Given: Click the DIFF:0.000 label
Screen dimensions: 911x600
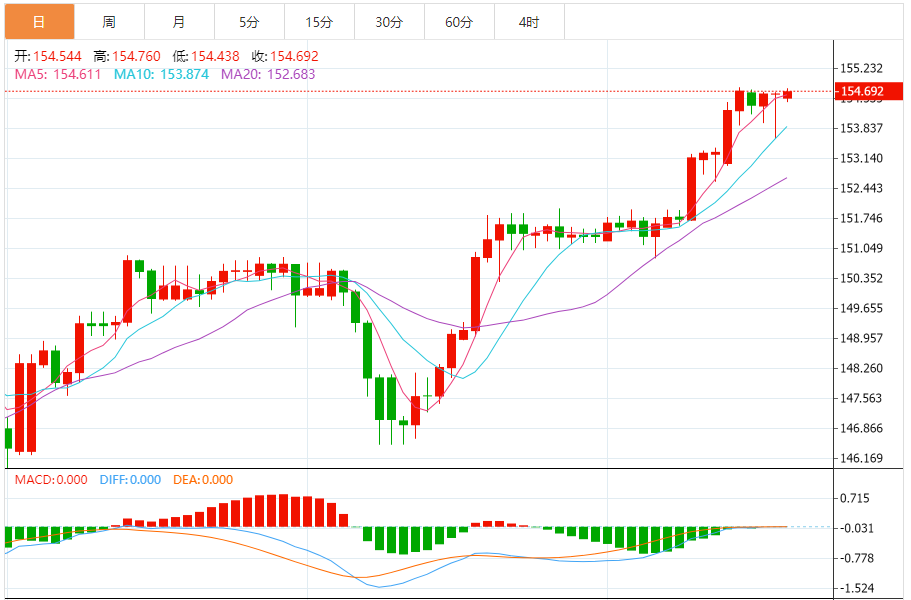Looking at the screenshot, I should click(130, 480).
